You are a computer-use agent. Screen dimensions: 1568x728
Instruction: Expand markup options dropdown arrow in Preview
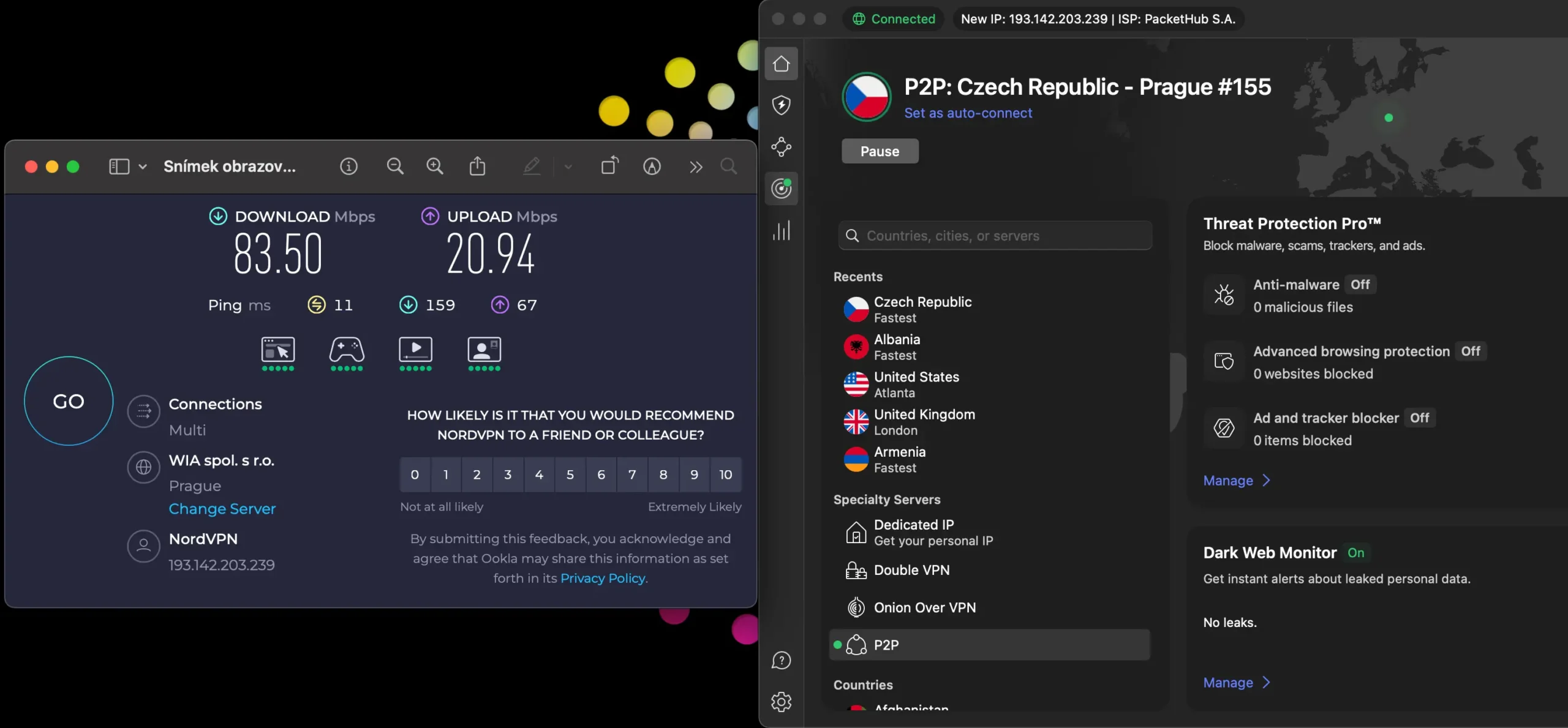(568, 167)
